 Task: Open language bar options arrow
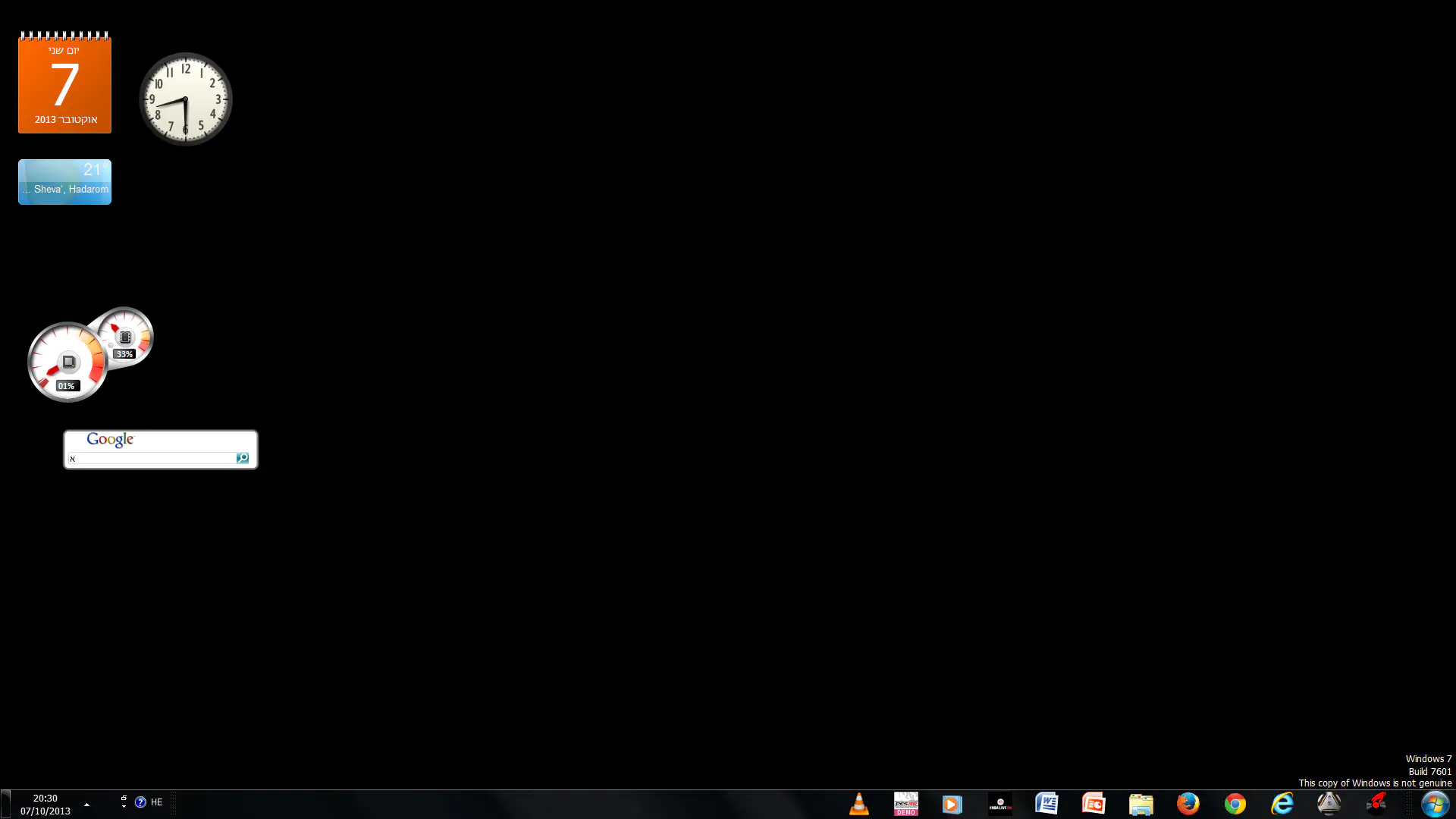pos(124,807)
